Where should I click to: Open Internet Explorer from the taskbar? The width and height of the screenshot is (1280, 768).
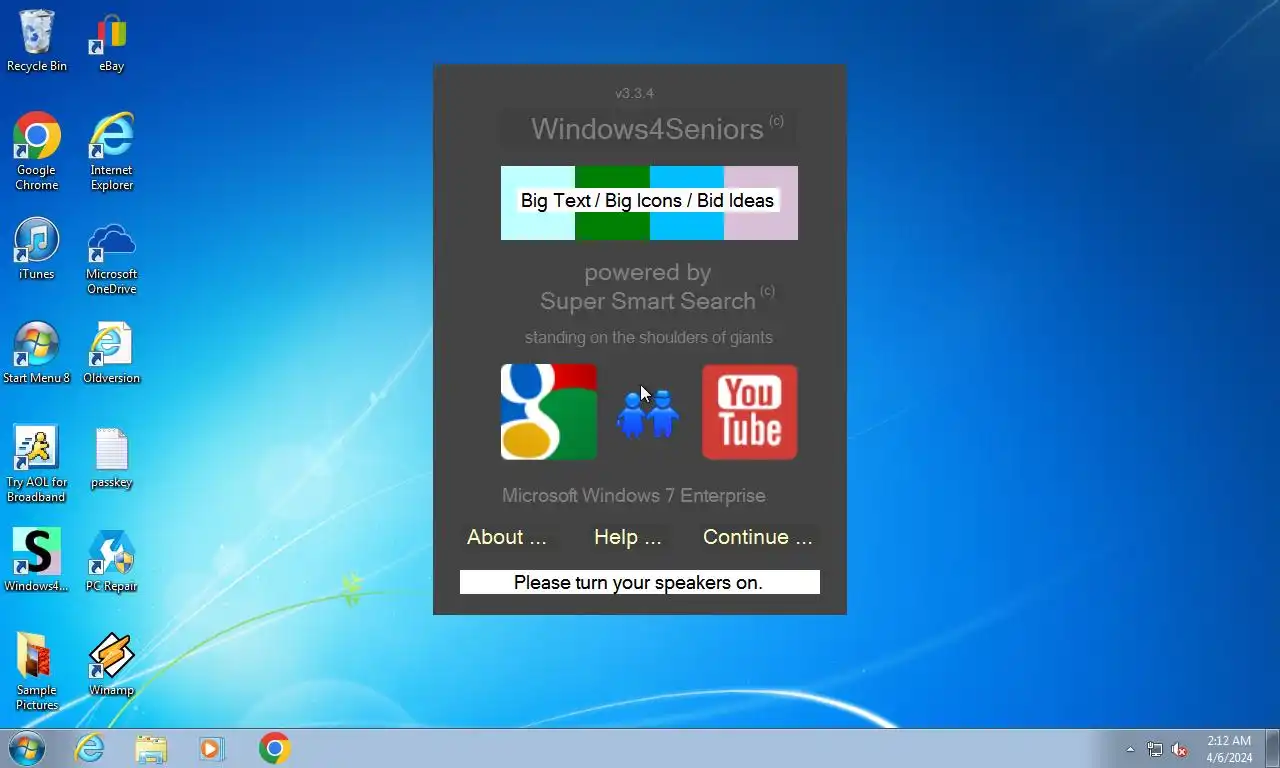(90, 748)
